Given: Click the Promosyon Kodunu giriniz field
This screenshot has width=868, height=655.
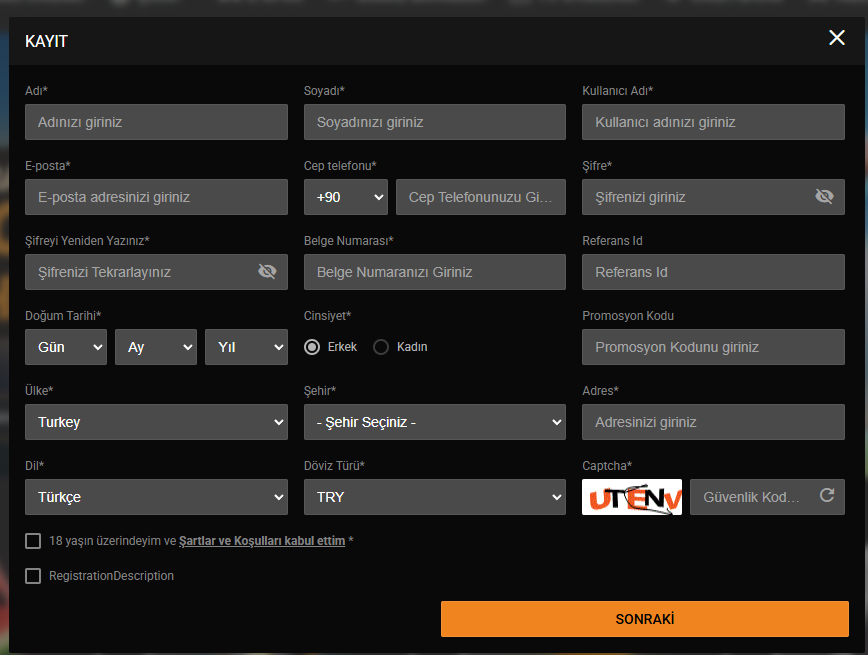Looking at the screenshot, I should coord(713,347).
